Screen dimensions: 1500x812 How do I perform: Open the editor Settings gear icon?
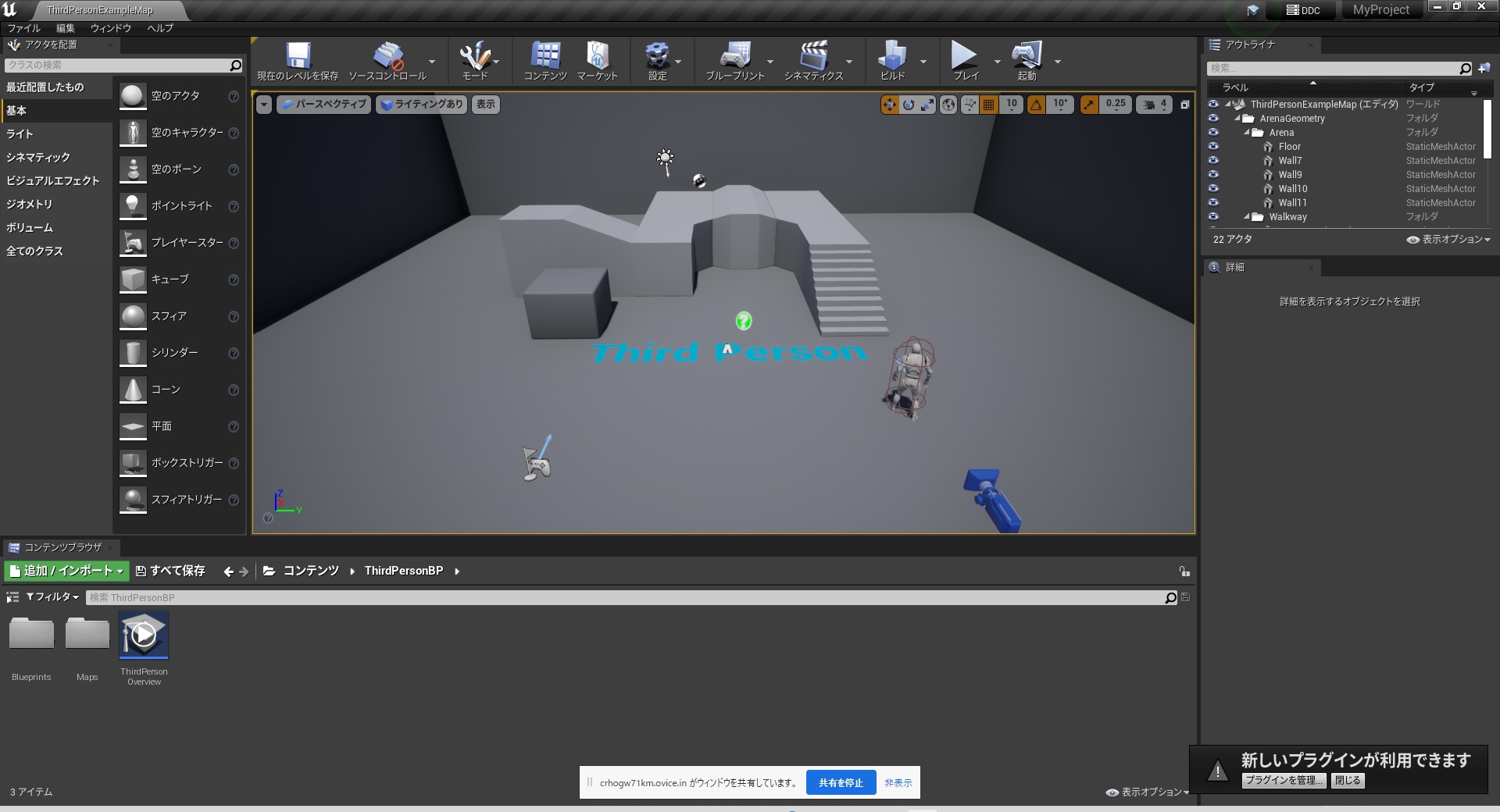pos(657,57)
